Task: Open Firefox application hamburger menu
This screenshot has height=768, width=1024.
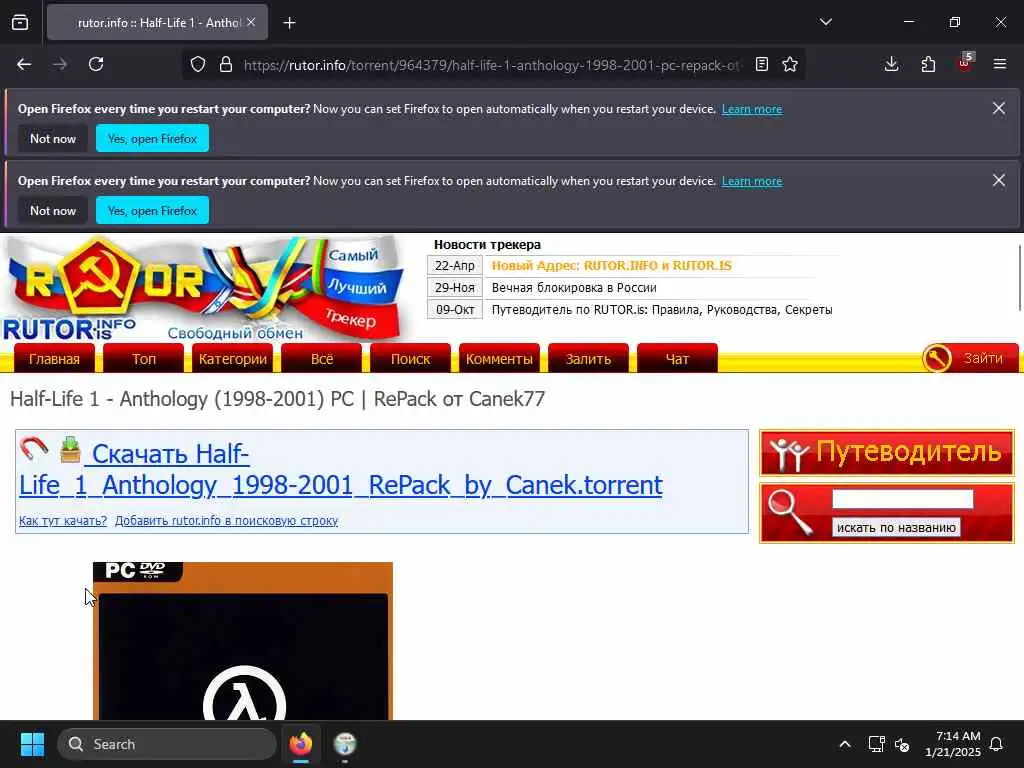Action: click(x=1000, y=64)
